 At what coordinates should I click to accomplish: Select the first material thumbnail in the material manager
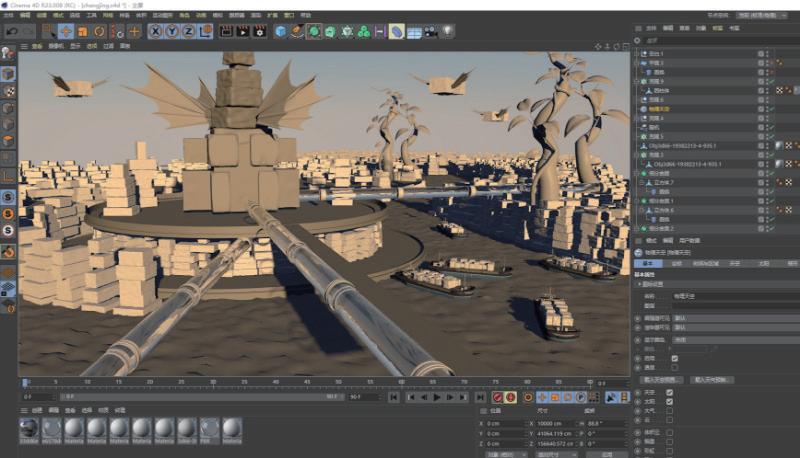coord(29,429)
